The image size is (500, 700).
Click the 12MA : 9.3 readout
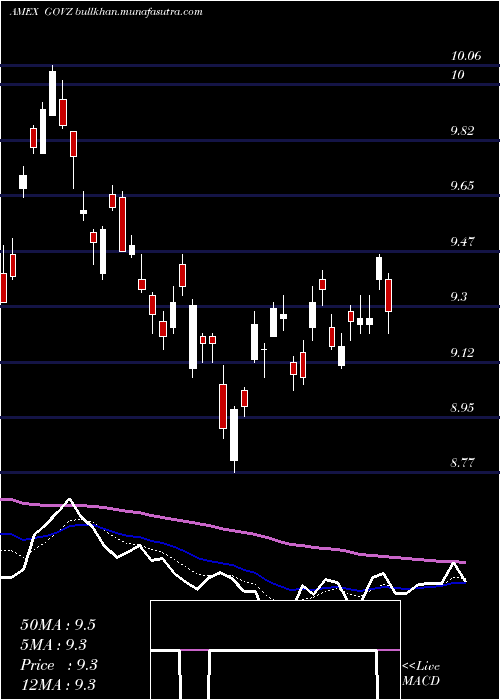(x=58, y=685)
